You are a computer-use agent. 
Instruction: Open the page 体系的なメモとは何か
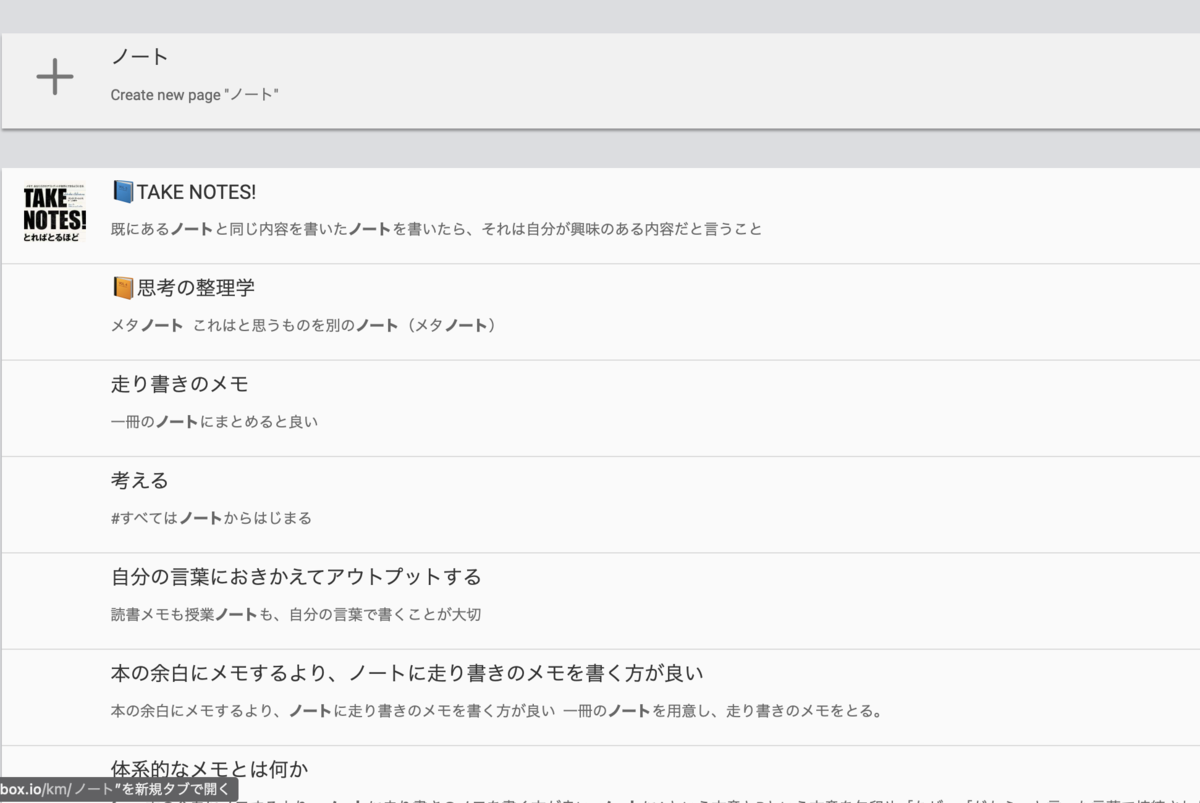(210, 769)
